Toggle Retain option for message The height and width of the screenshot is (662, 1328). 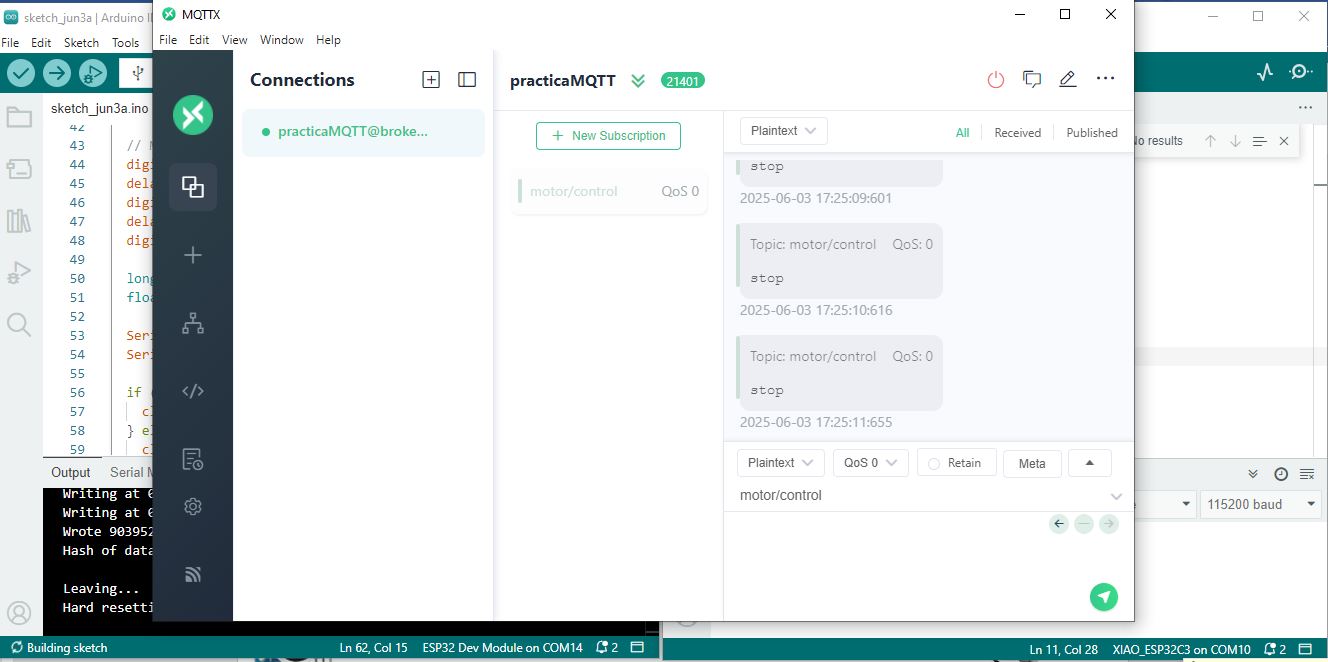tap(955, 463)
